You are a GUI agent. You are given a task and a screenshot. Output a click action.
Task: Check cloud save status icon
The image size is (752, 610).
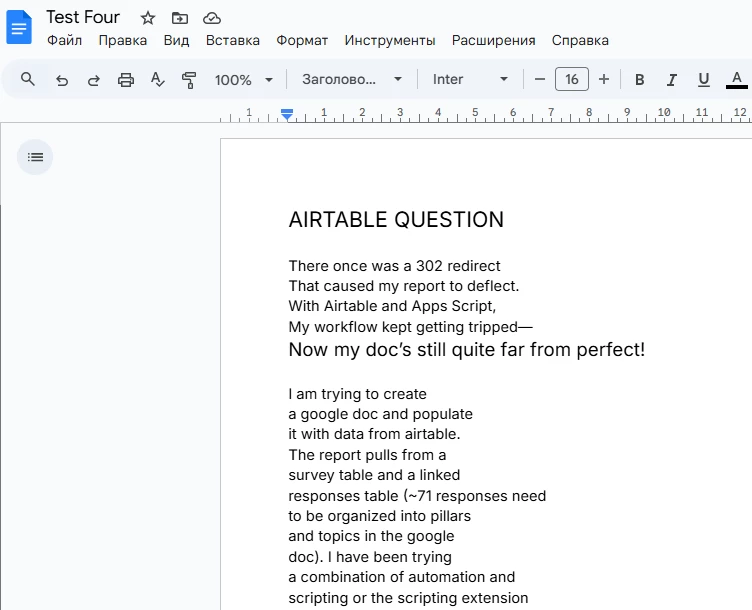[212, 18]
